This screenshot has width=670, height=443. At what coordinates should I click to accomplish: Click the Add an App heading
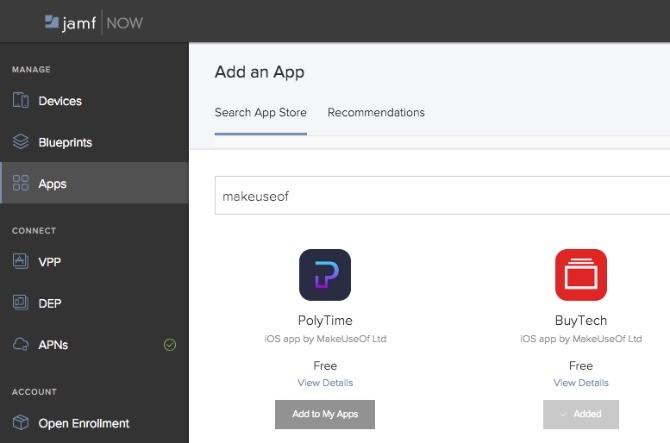pos(259,72)
